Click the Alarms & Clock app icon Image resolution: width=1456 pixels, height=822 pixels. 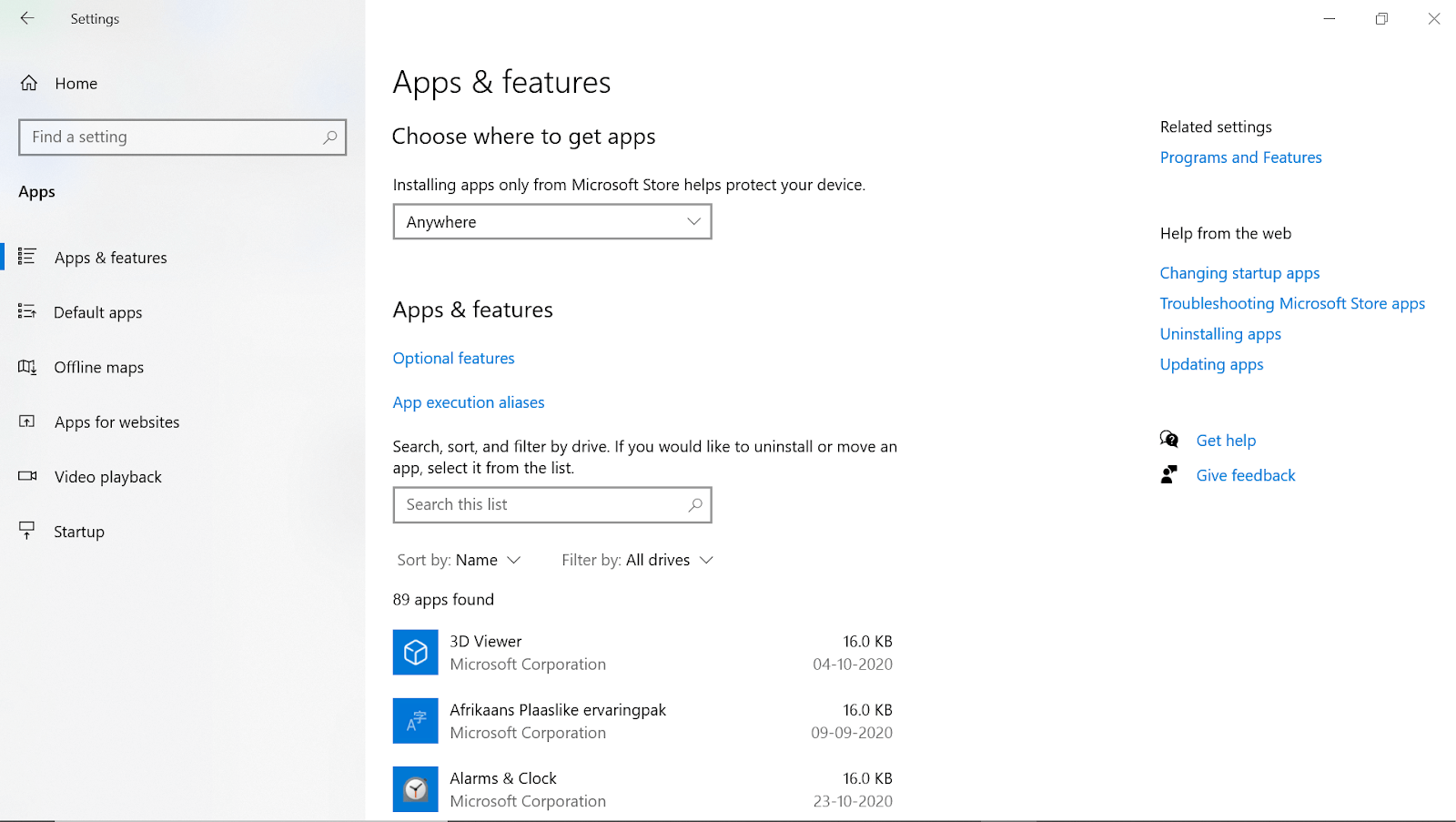coord(415,788)
